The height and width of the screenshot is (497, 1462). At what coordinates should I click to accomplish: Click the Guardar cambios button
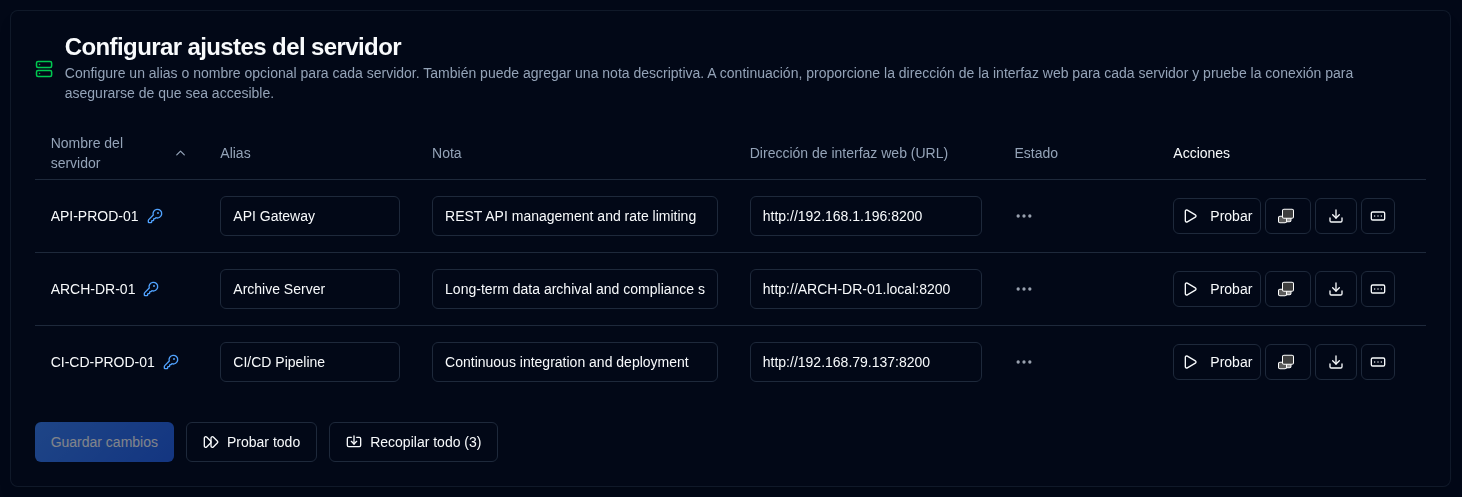click(x=104, y=442)
